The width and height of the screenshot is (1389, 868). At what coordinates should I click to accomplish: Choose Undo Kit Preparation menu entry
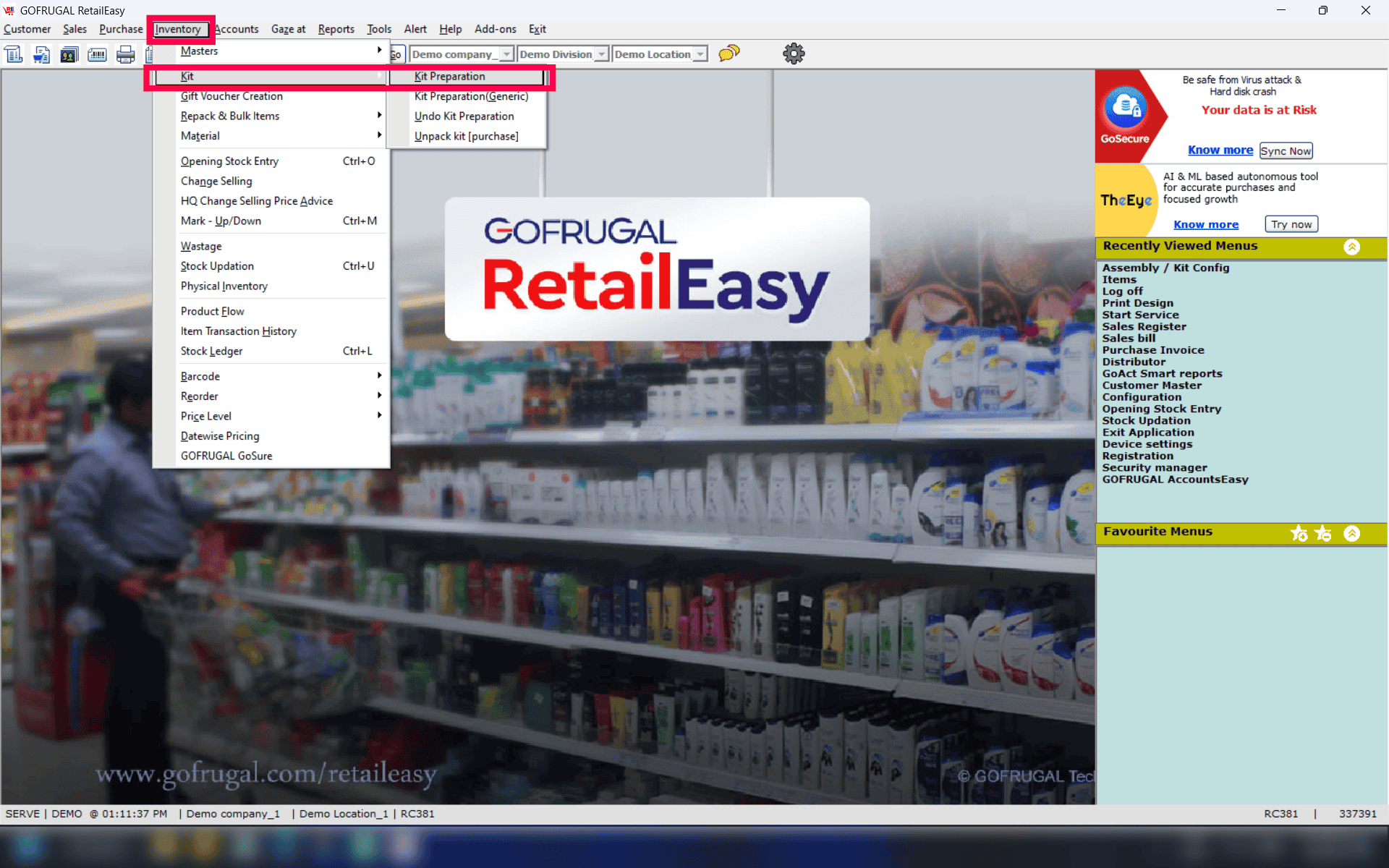coord(464,116)
